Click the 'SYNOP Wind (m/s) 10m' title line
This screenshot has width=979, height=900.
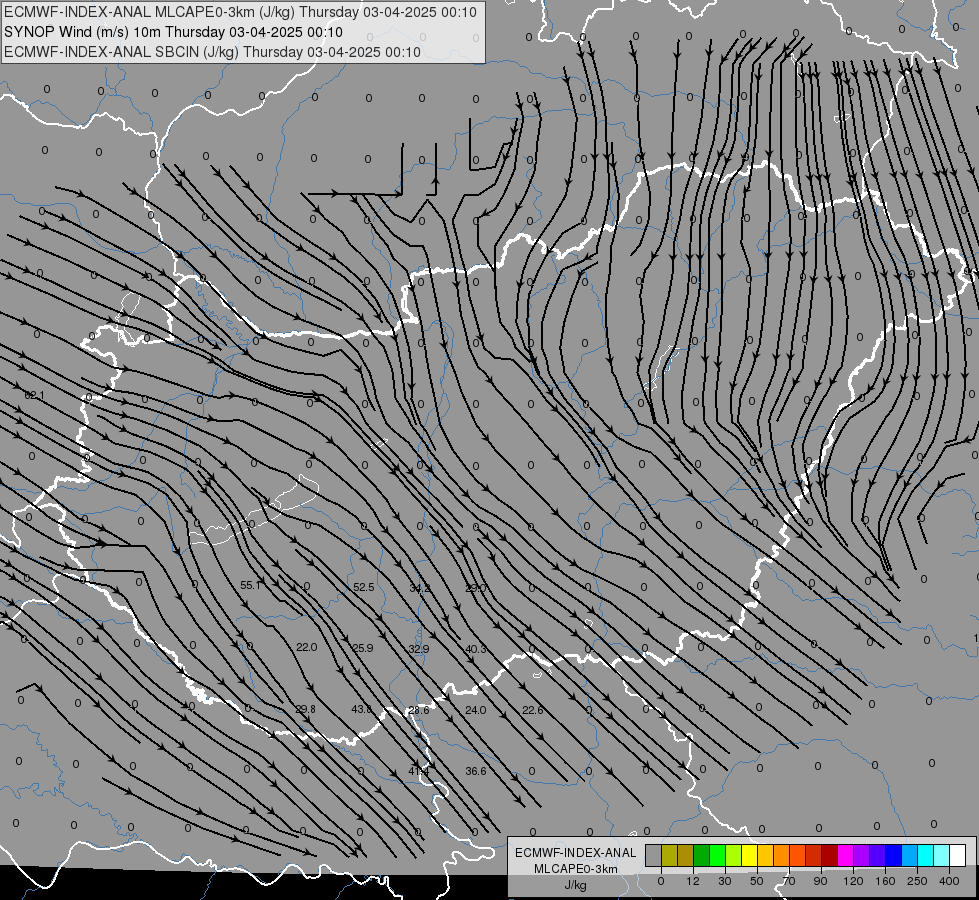click(x=174, y=32)
